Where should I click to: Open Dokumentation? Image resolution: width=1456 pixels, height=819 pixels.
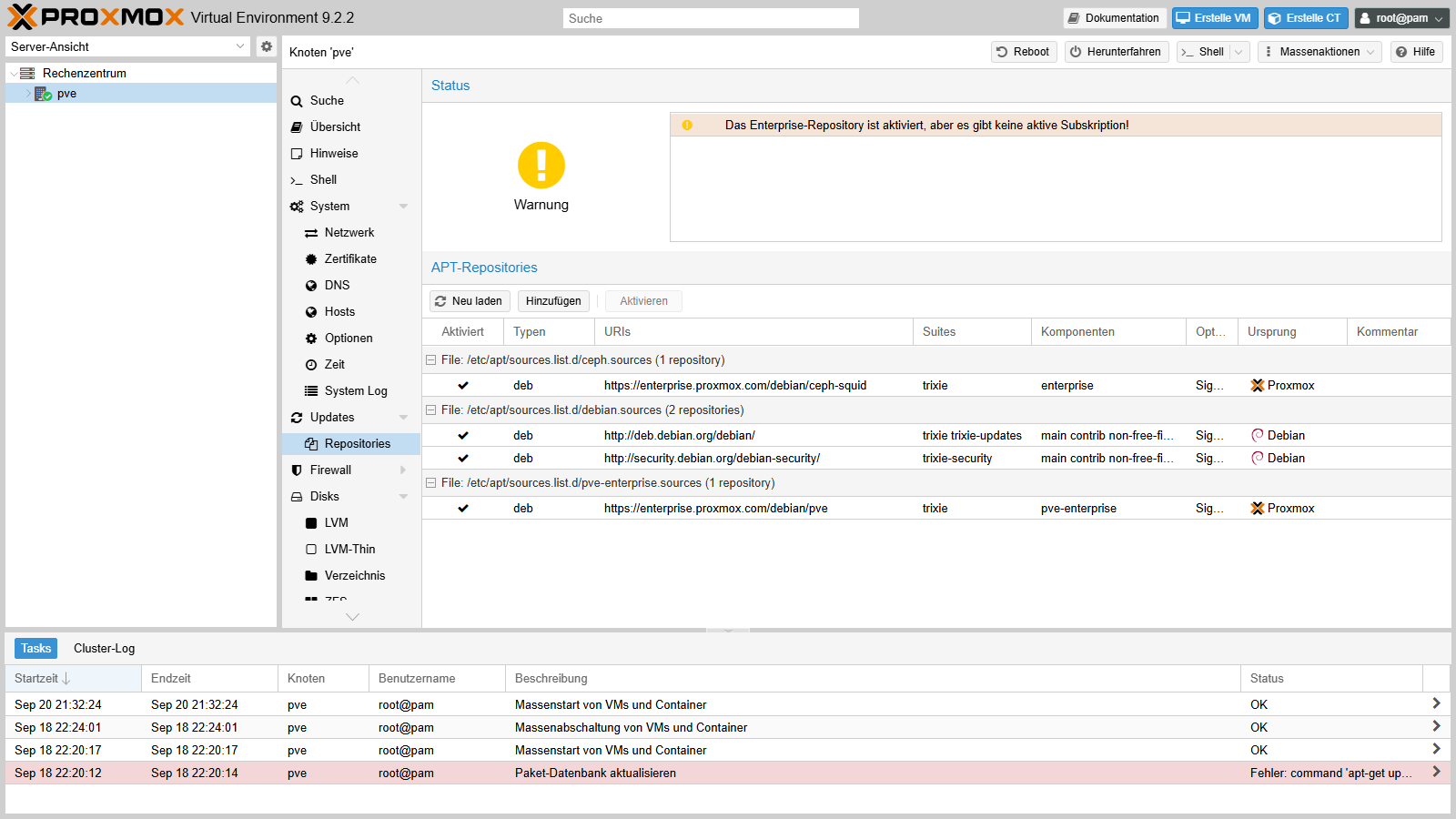1114,18
